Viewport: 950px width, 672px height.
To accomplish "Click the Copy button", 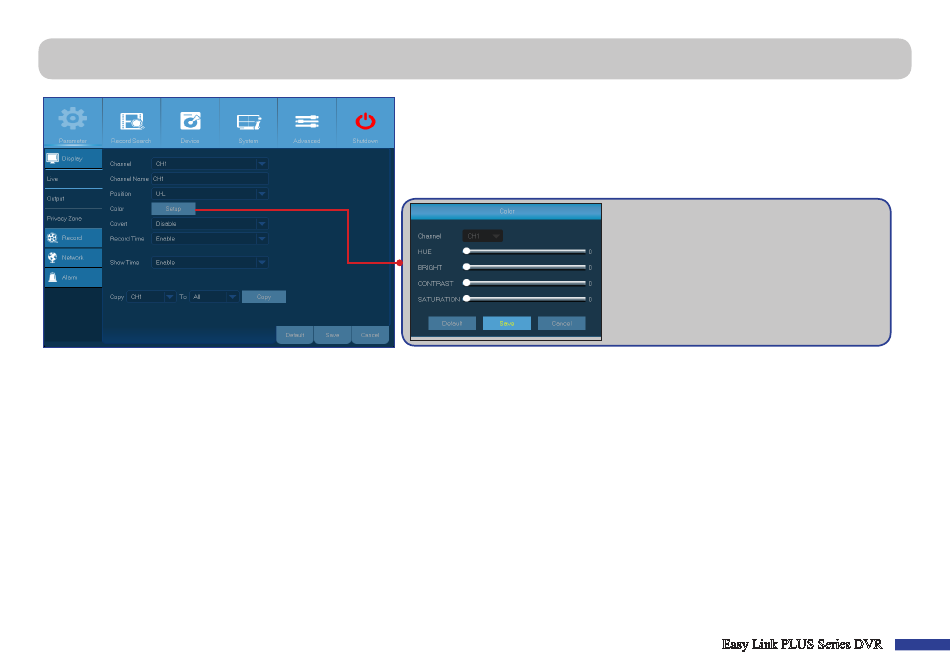I will 264,297.
